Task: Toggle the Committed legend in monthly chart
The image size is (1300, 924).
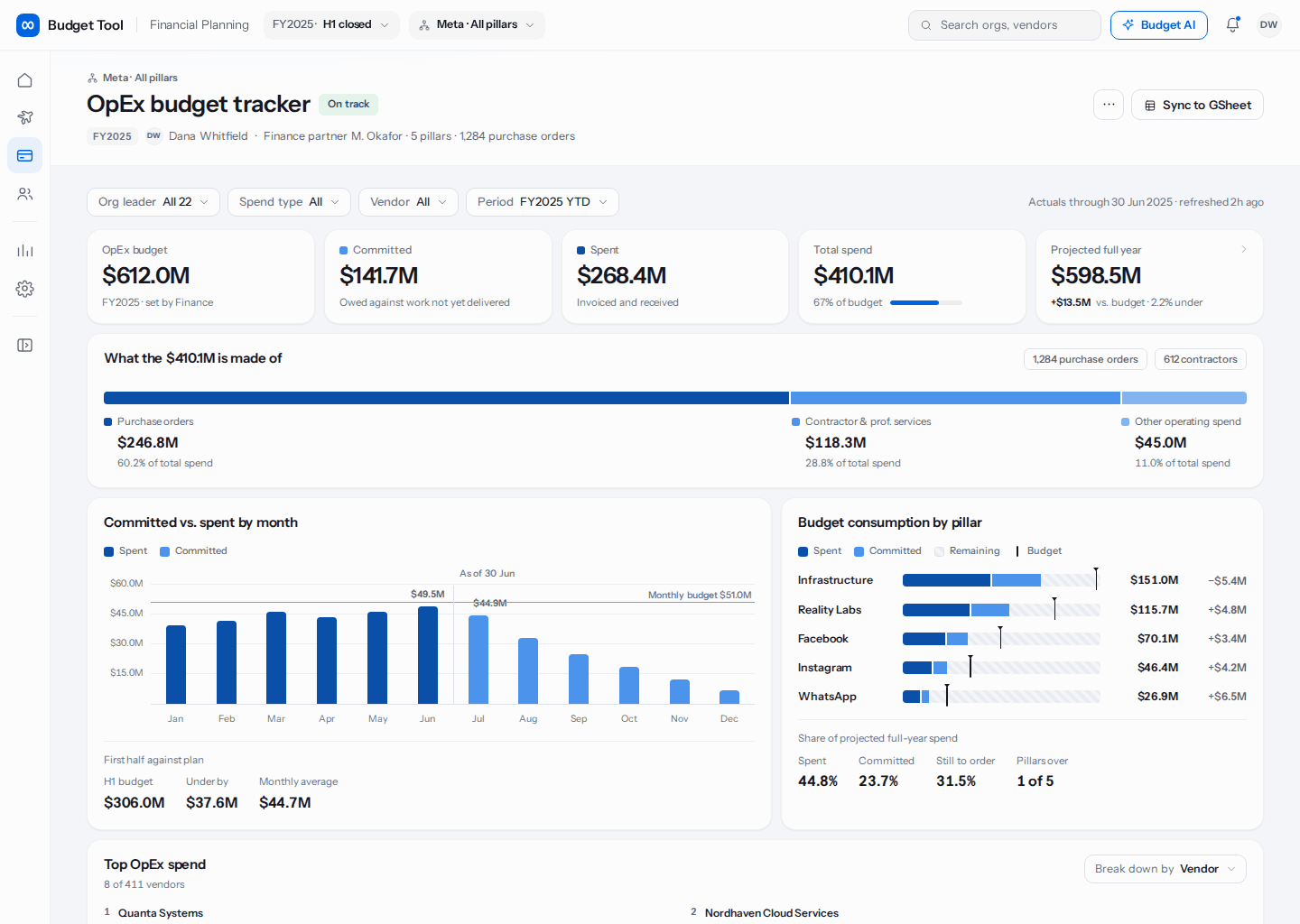Action: [x=193, y=551]
